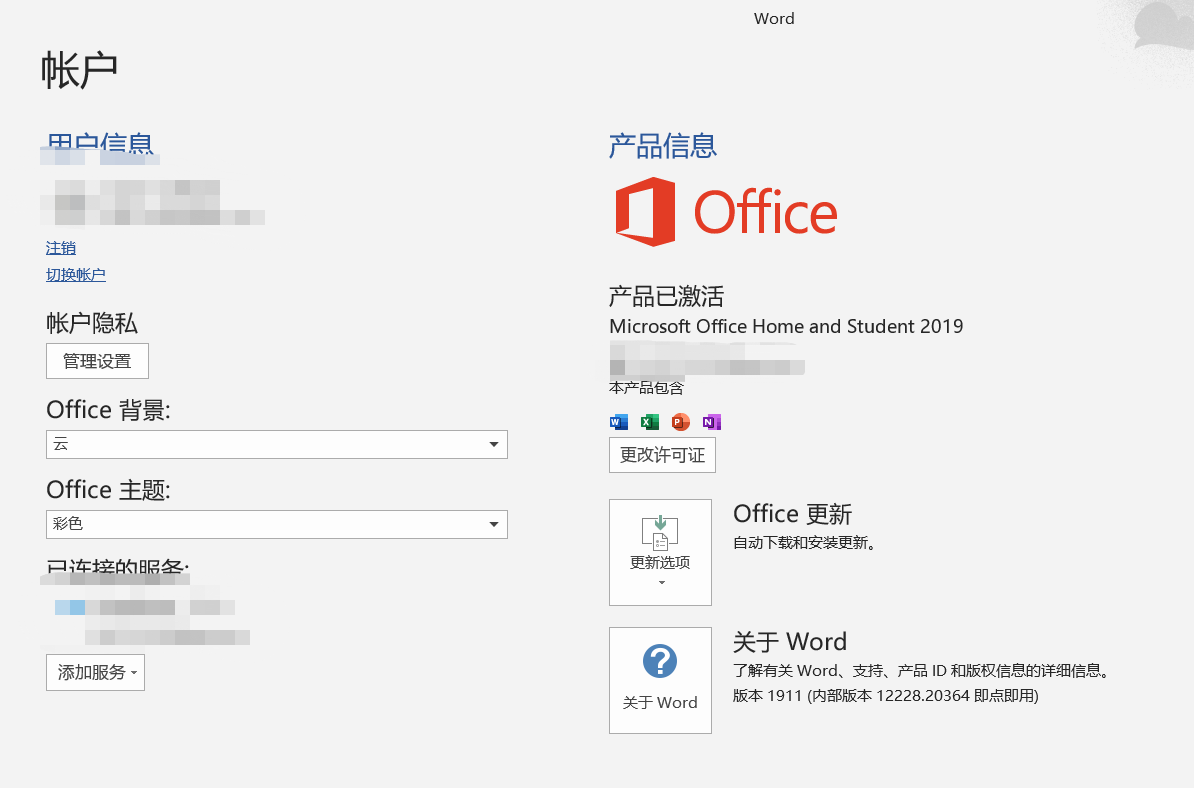
Task: Click the Word app icon under 本产品包含
Action: (619, 422)
